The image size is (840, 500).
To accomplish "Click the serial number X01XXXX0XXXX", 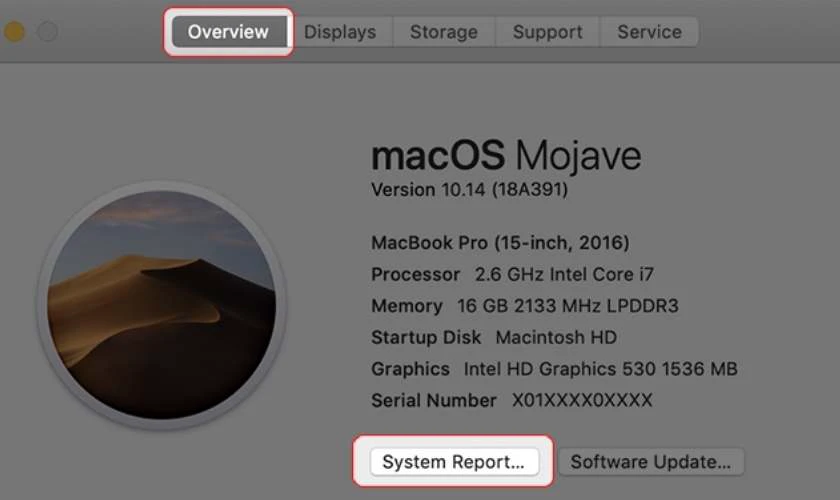I will (582, 400).
